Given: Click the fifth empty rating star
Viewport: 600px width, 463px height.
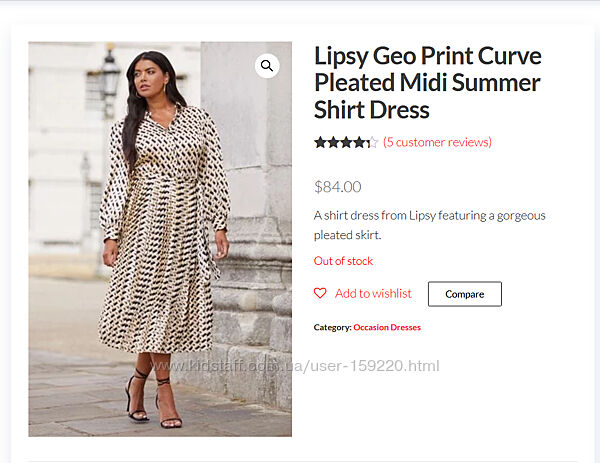Looking at the screenshot, I should point(372,142).
